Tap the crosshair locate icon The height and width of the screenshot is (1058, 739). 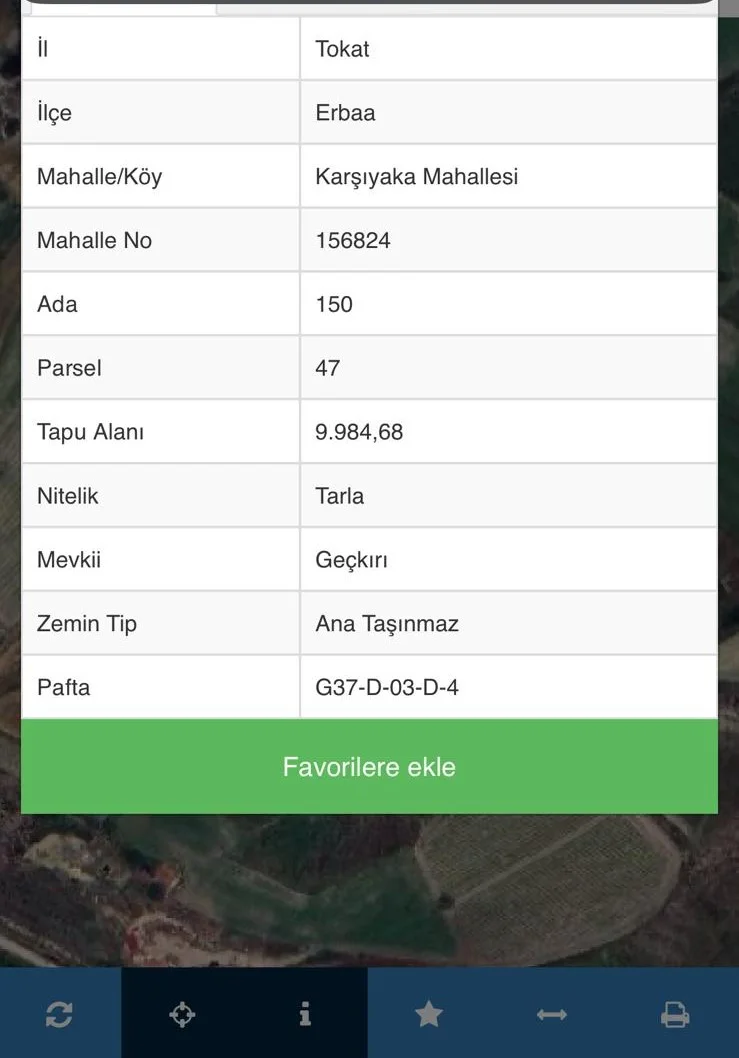[x=182, y=1015]
